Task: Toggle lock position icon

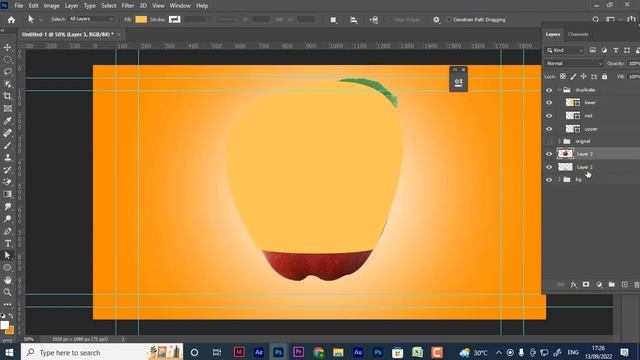Action: 584,76
